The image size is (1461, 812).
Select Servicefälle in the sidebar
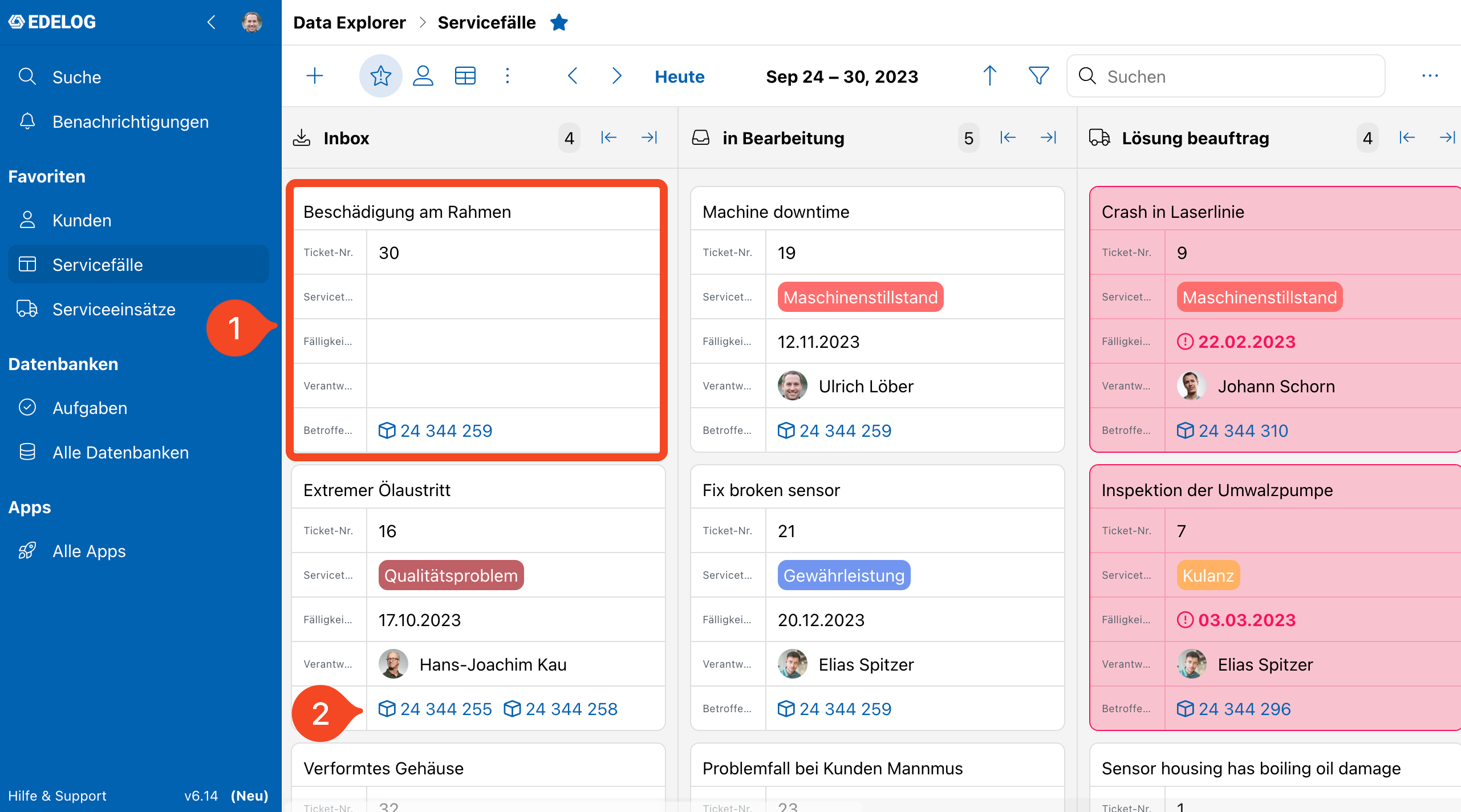coord(138,265)
